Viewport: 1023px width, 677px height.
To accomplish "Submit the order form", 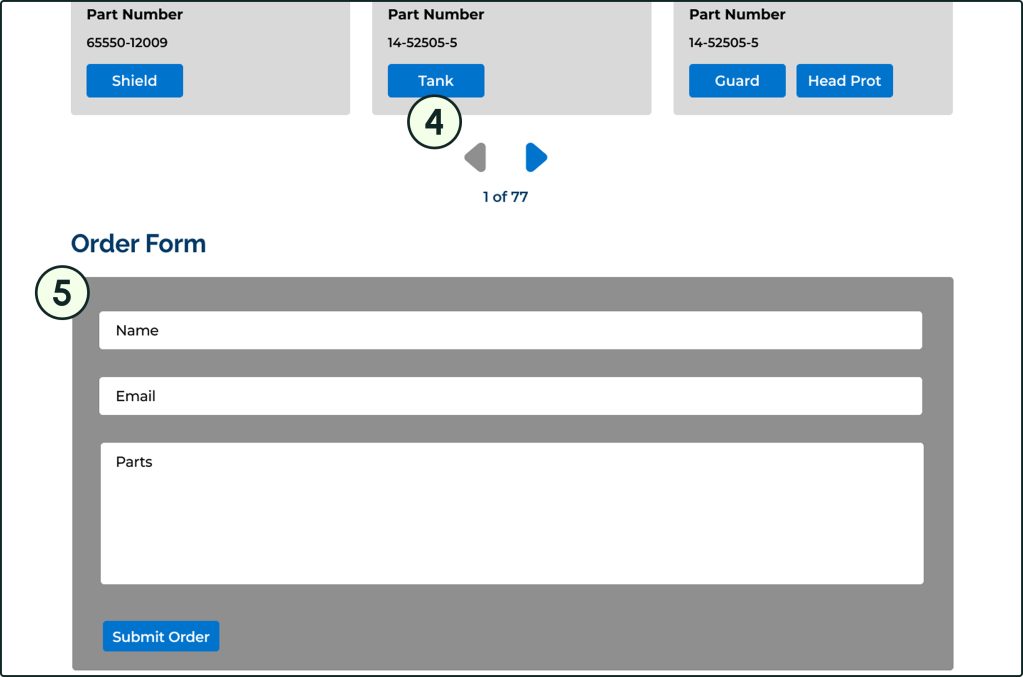I will click(160, 636).
